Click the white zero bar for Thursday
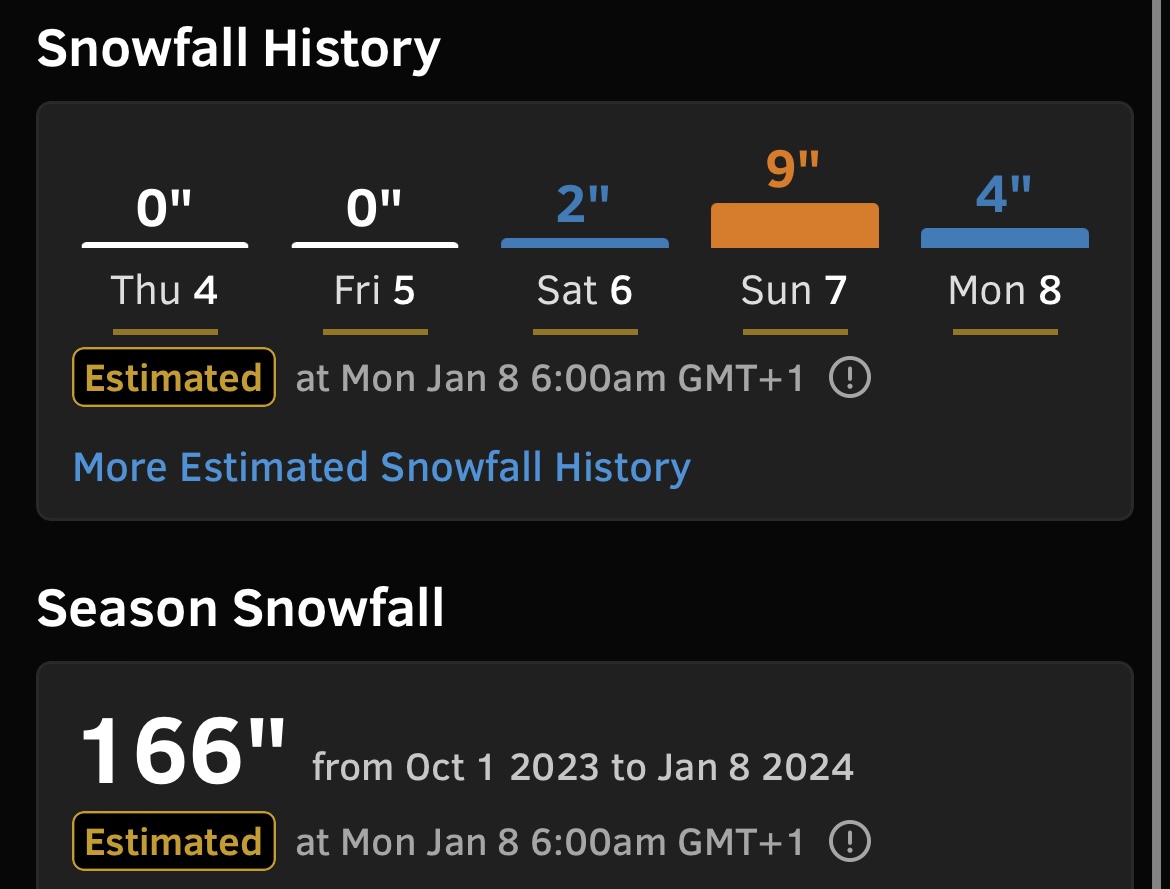 point(165,245)
